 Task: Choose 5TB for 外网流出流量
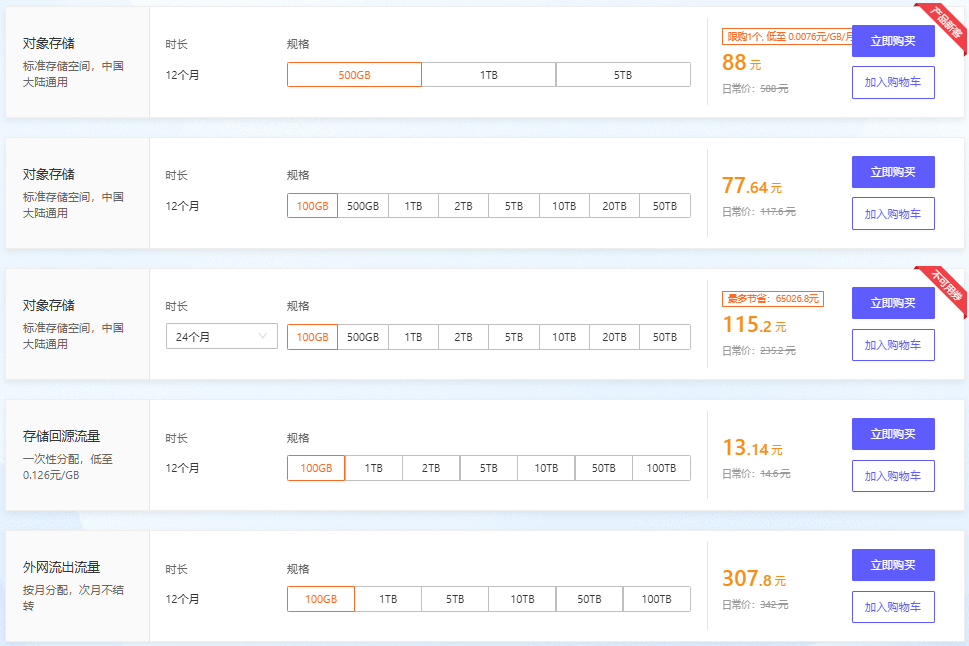pyautogui.click(x=455, y=599)
